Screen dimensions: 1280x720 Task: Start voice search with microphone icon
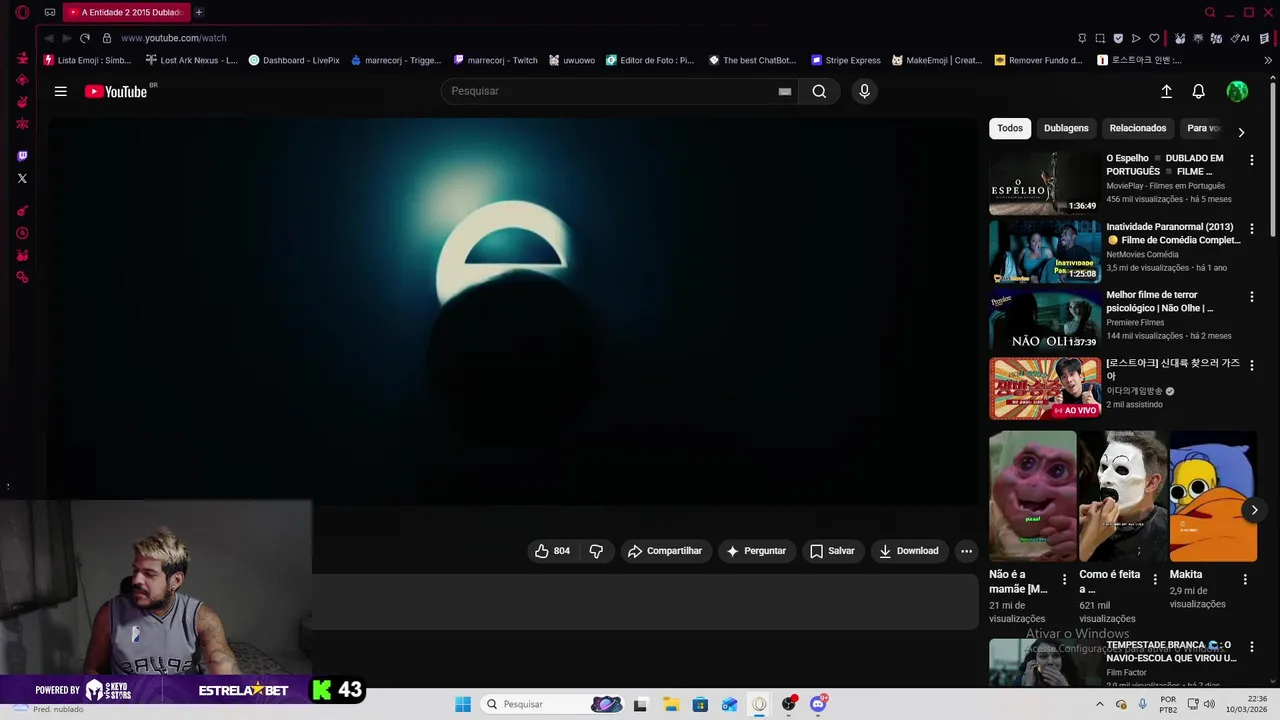(865, 91)
